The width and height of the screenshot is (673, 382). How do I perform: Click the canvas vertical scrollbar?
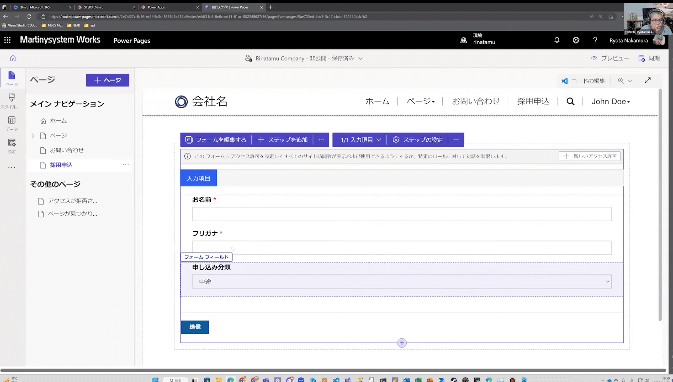[x=660, y=204]
